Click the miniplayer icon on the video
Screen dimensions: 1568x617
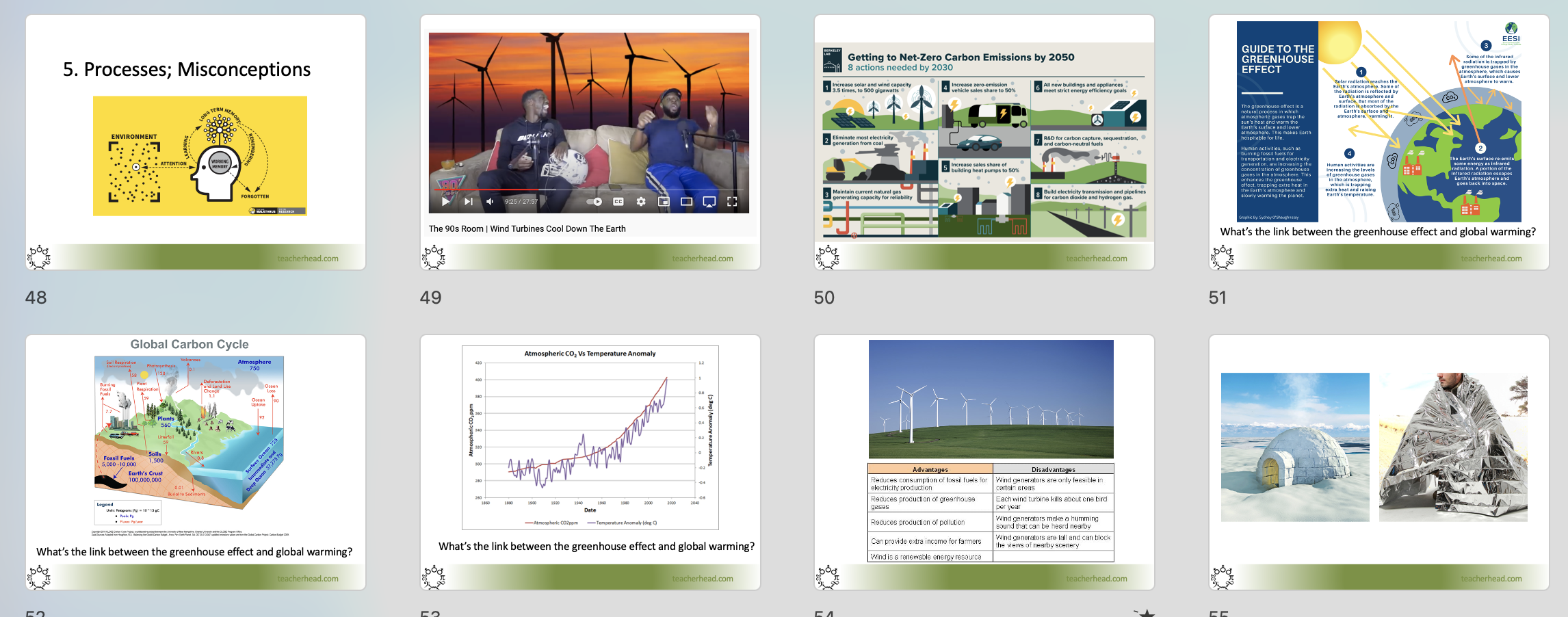click(664, 202)
